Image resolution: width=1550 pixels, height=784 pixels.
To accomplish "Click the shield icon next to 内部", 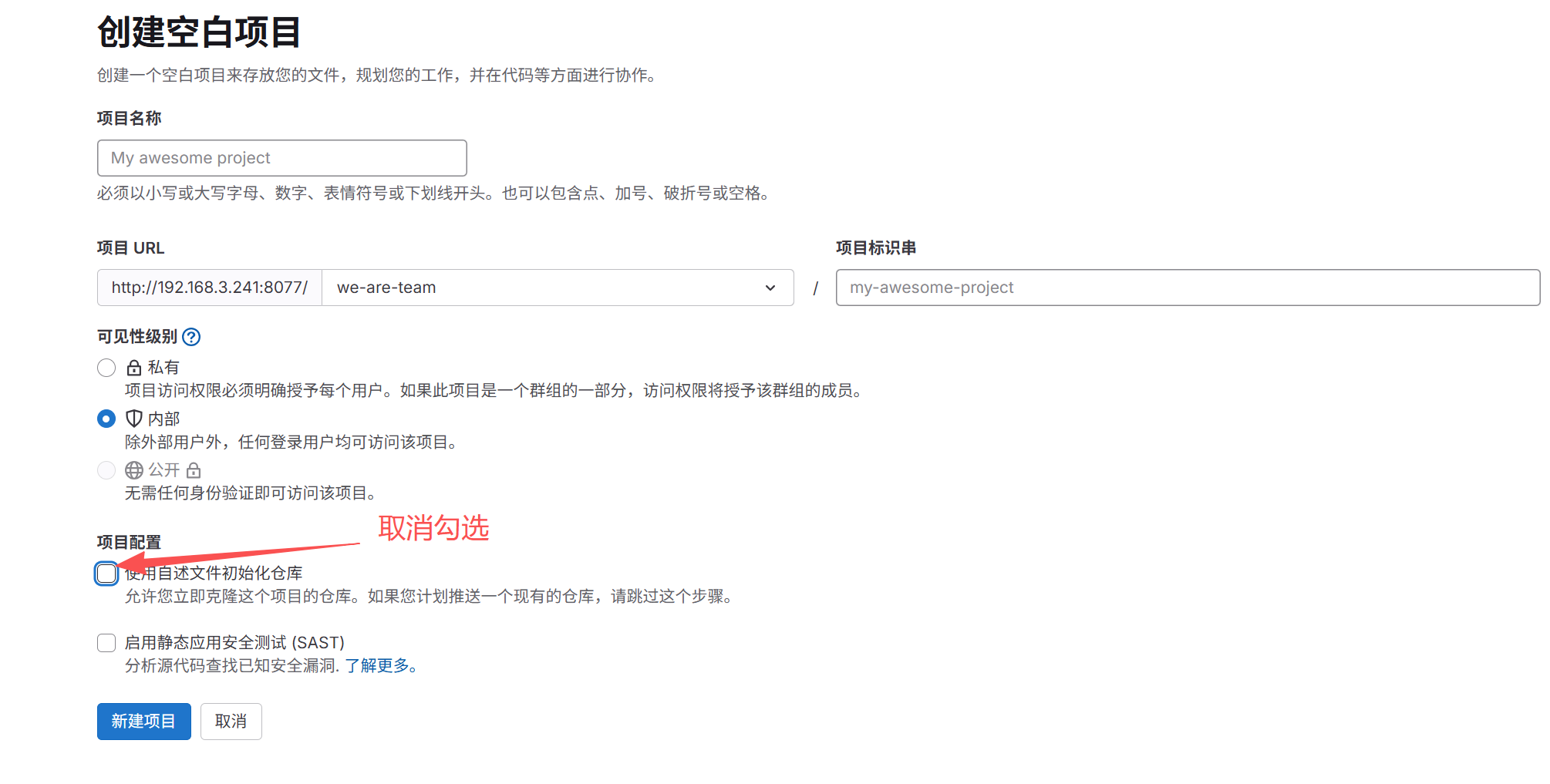I will point(133,419).
